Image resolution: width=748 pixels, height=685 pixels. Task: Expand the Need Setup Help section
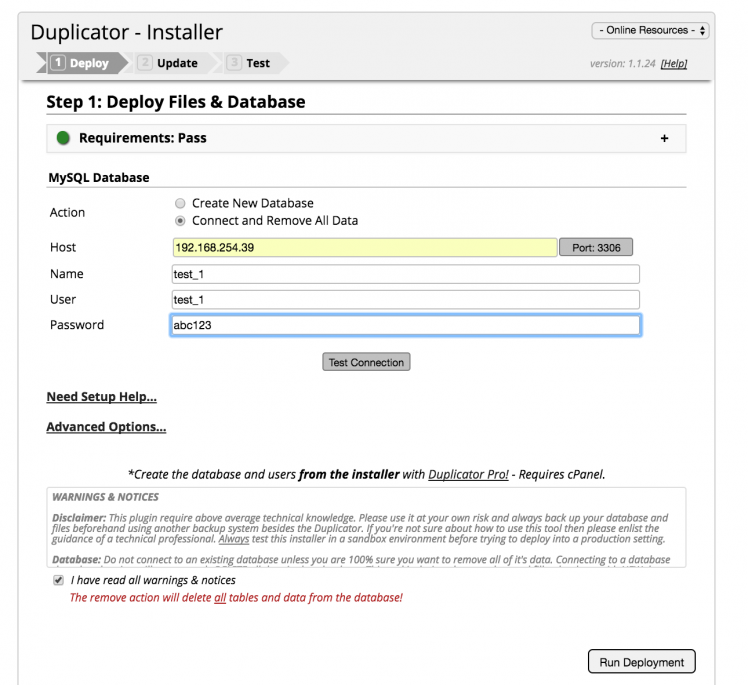point(102,397)
